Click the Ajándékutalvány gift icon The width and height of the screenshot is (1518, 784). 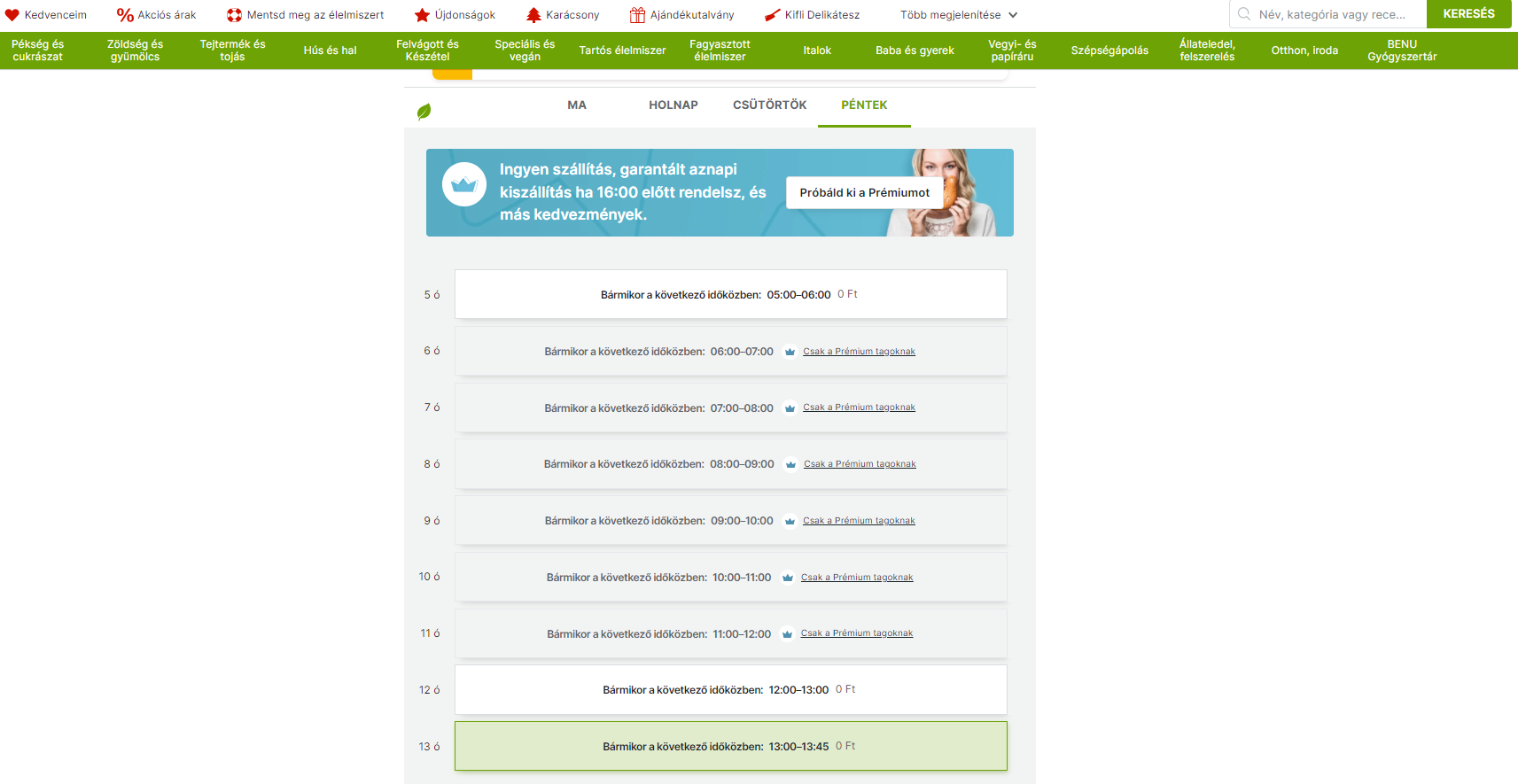(637, 15)
